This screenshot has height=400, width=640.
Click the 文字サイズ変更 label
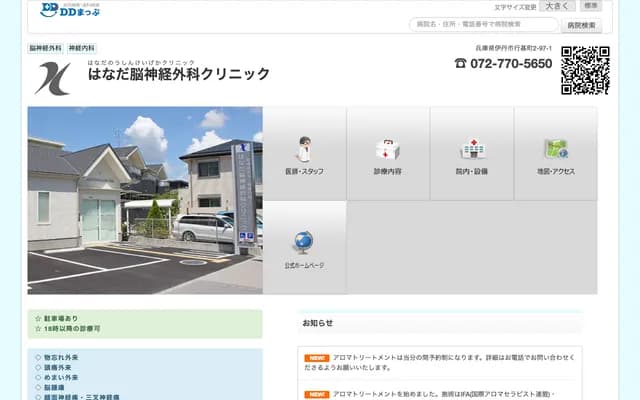[x=515, y=7]
